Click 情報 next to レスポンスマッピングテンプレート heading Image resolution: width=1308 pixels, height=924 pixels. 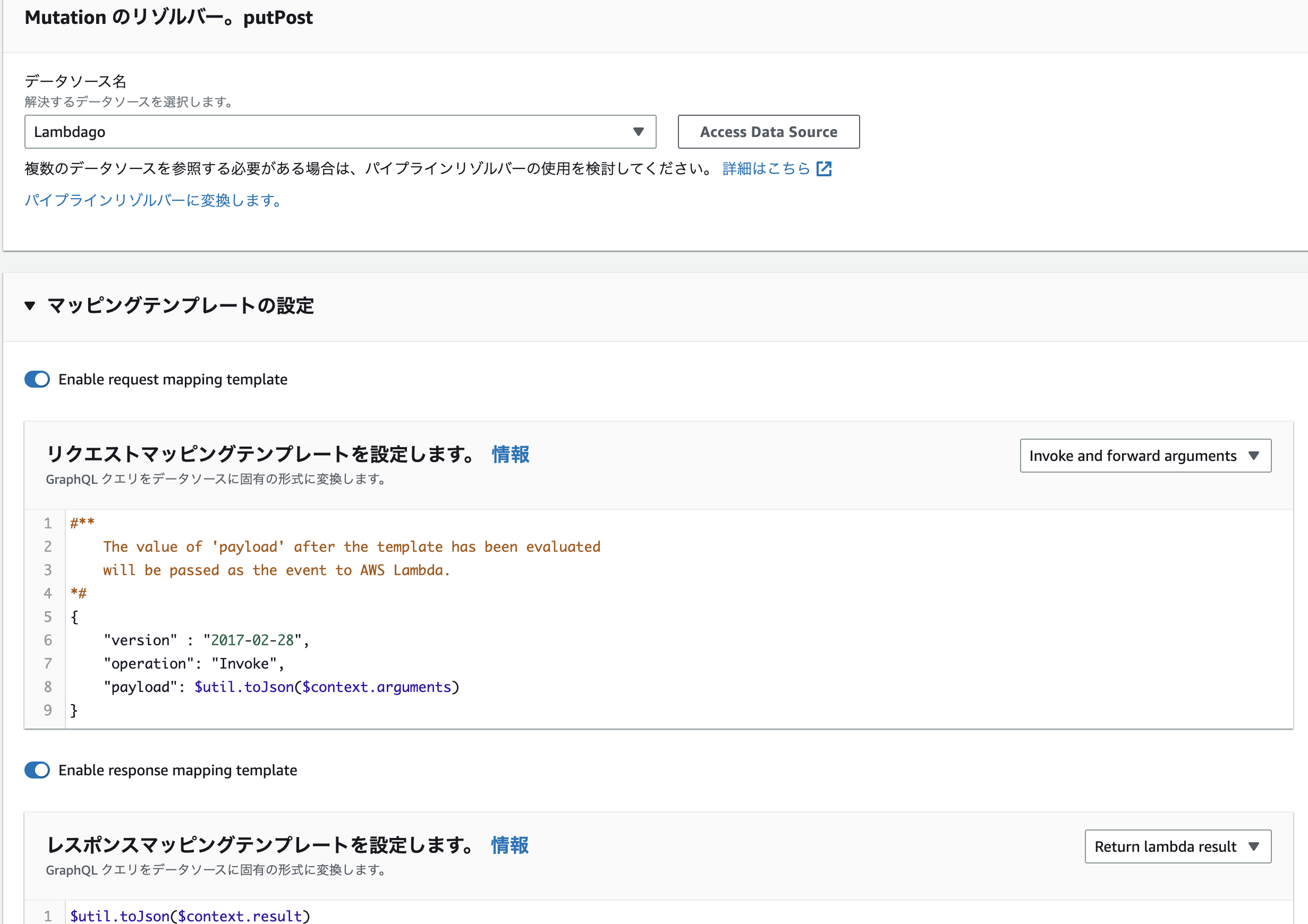509,846
